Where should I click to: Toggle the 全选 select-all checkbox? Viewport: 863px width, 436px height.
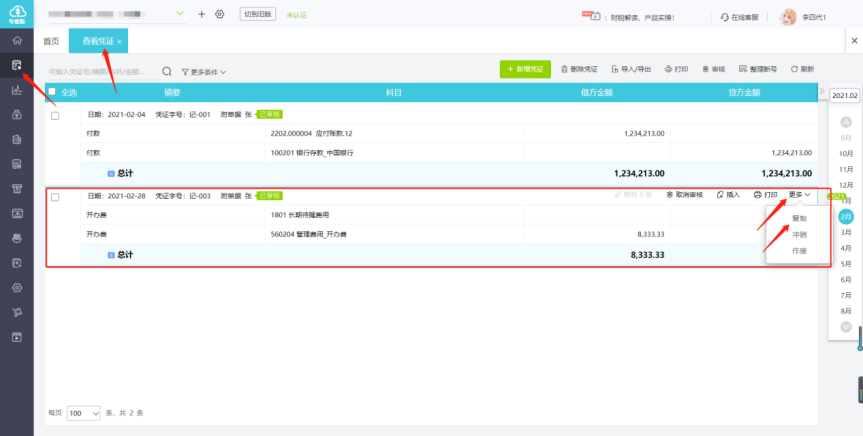[x=52, y=92]
